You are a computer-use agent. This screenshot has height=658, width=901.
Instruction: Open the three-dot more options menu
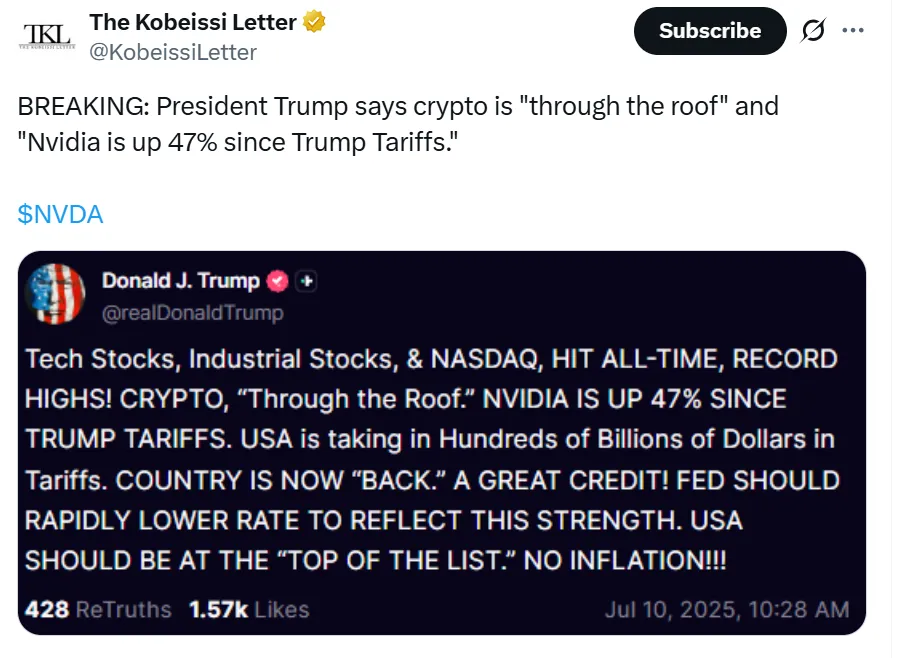(853, 30)
